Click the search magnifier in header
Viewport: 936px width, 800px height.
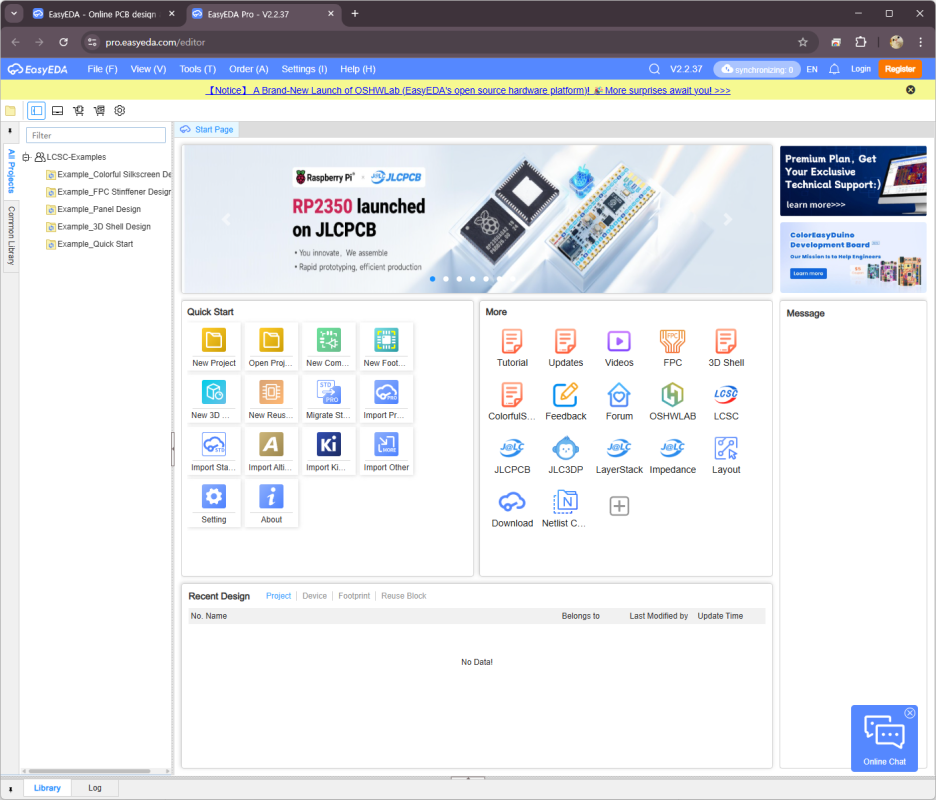point(654,69)
